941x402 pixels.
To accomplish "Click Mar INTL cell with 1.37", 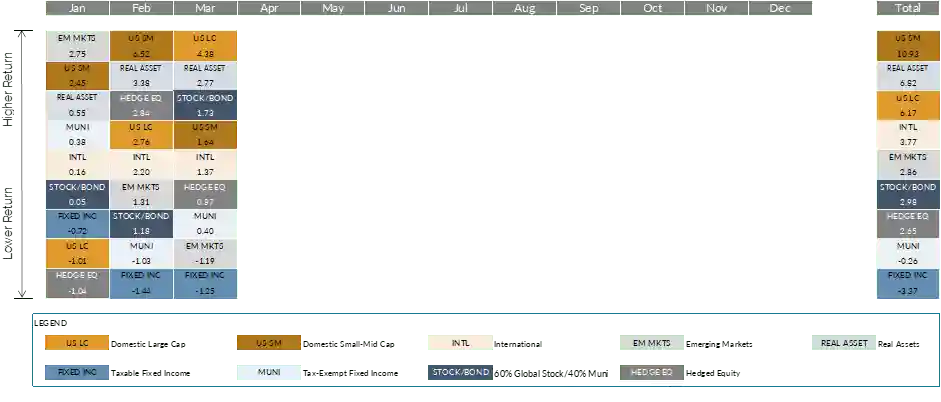I will (x=205, y=164).
